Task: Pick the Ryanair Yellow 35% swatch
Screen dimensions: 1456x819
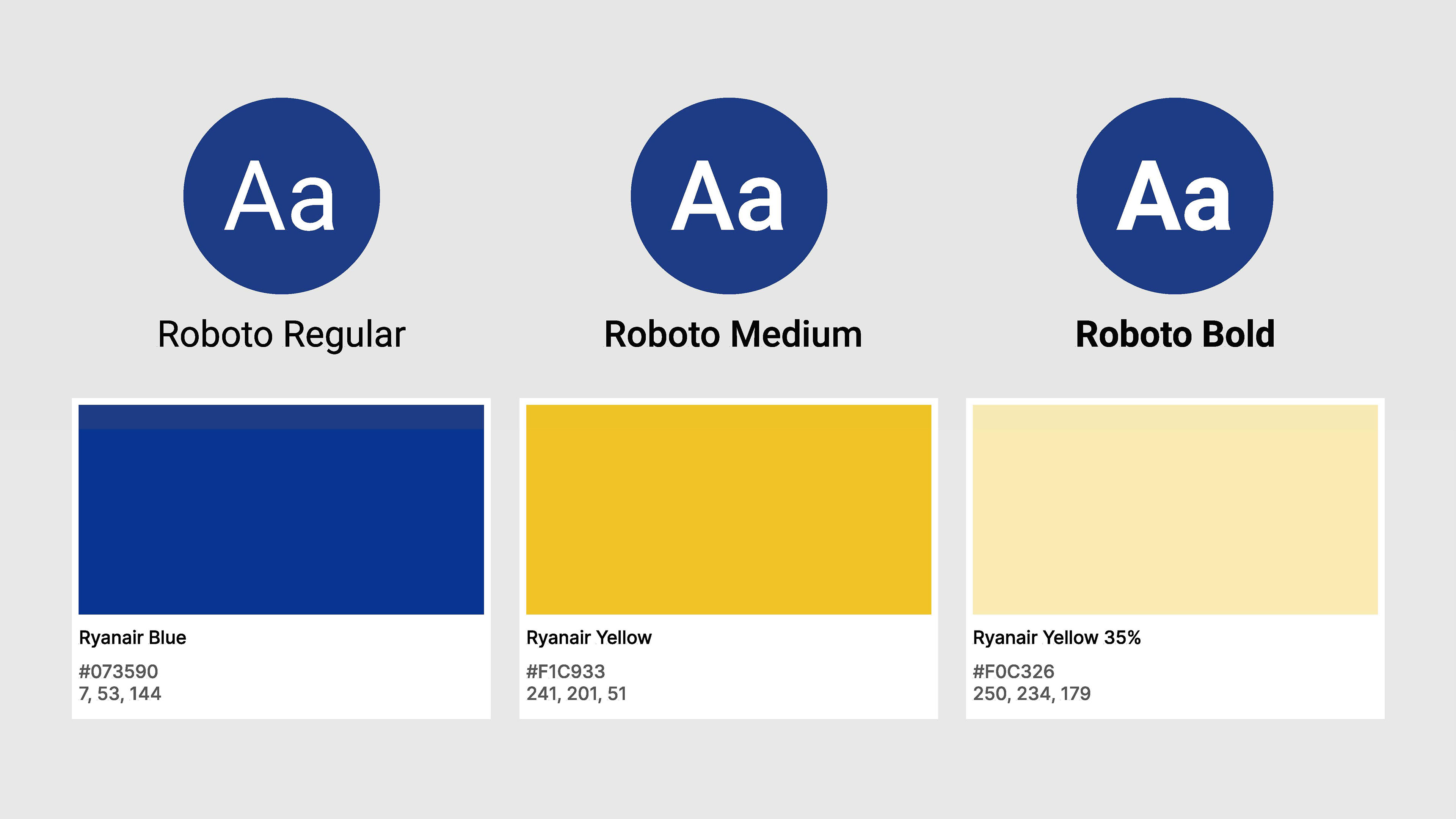Action: 1175,509
